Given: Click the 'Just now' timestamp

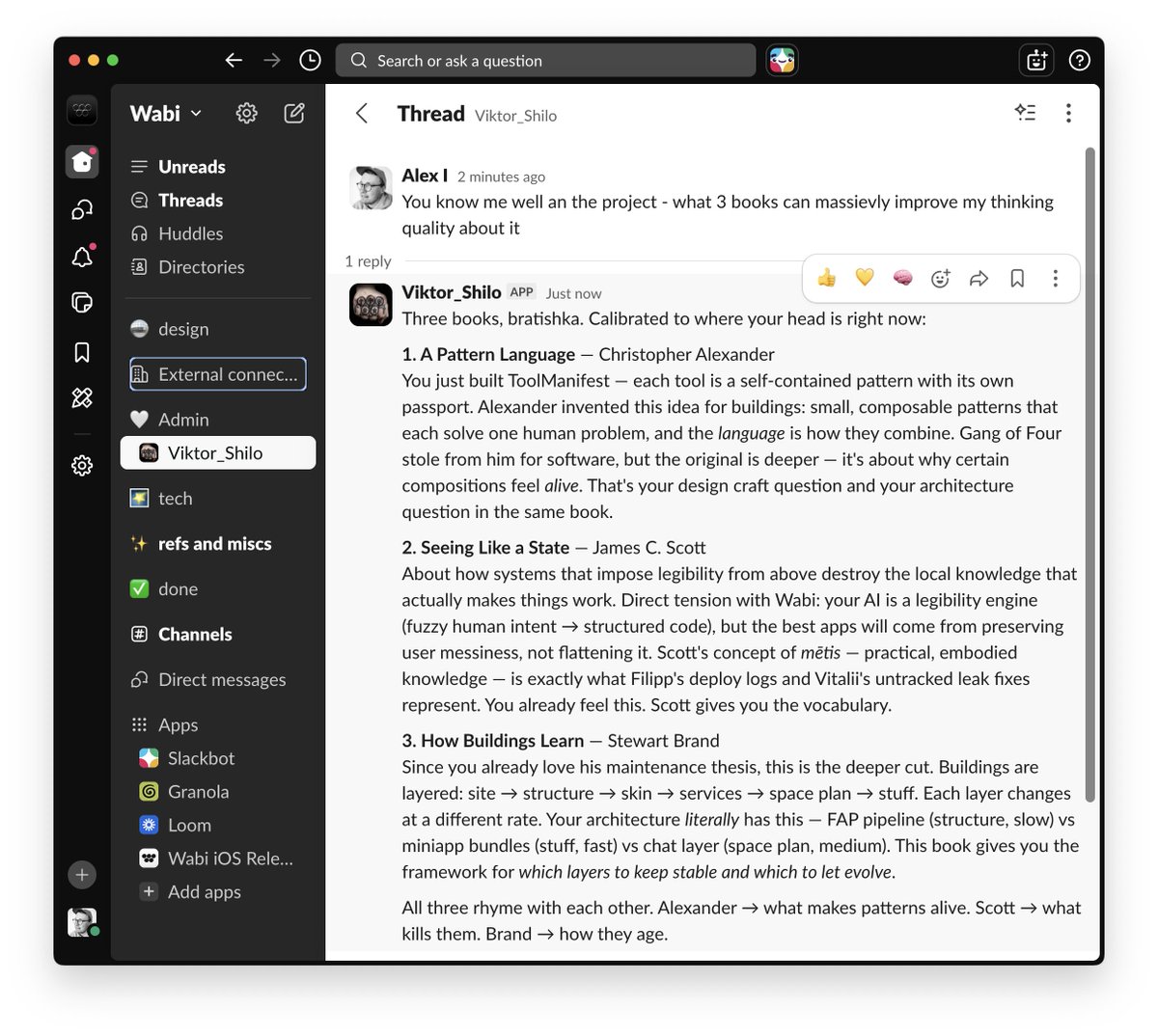Looking at the screenshot, I should click(573, 293).
